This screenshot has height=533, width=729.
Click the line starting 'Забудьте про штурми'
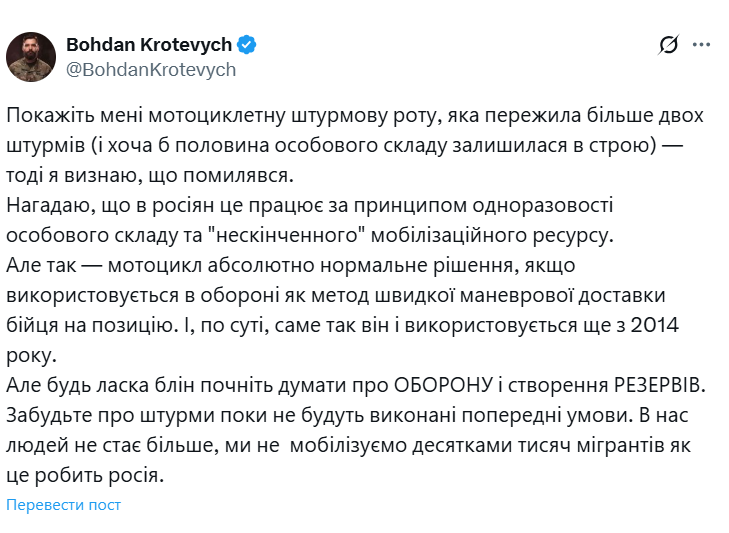point(347,415)
